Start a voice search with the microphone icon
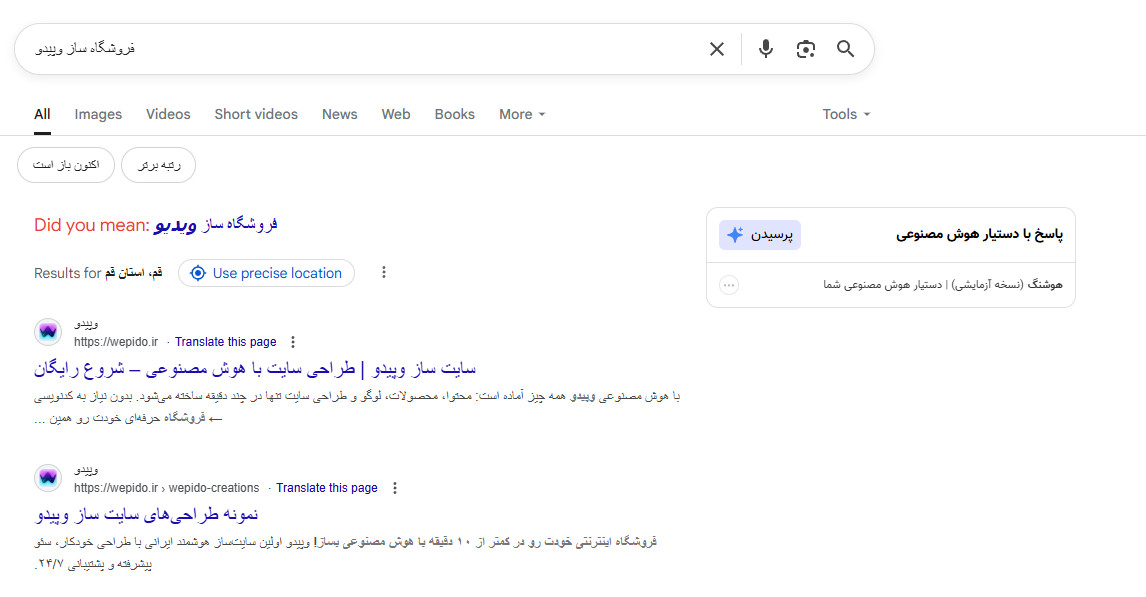Viewport: 1146px width, 597px height. [766, 48]
